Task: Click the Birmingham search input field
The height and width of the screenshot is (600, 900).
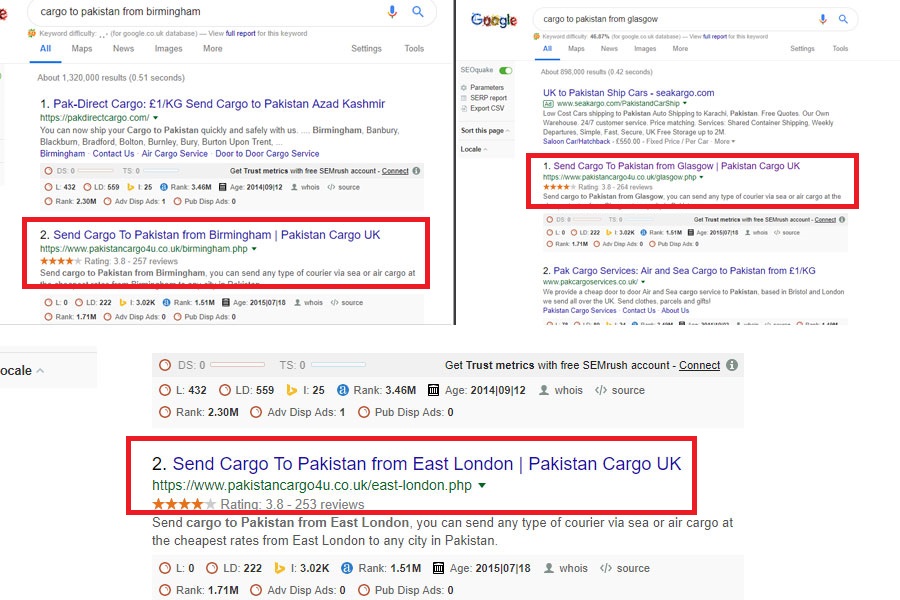Action: point(207,11)
